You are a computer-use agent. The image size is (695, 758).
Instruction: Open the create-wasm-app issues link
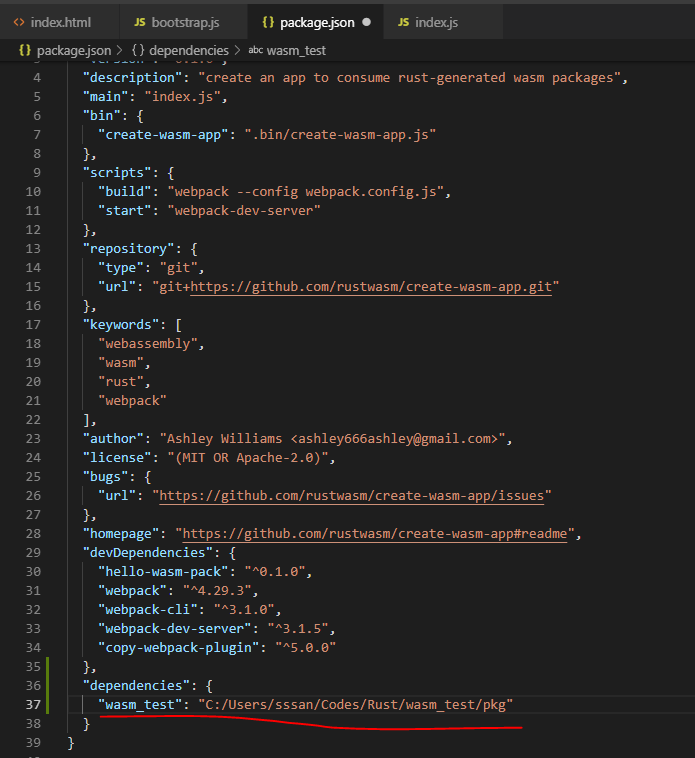(355, 495)
